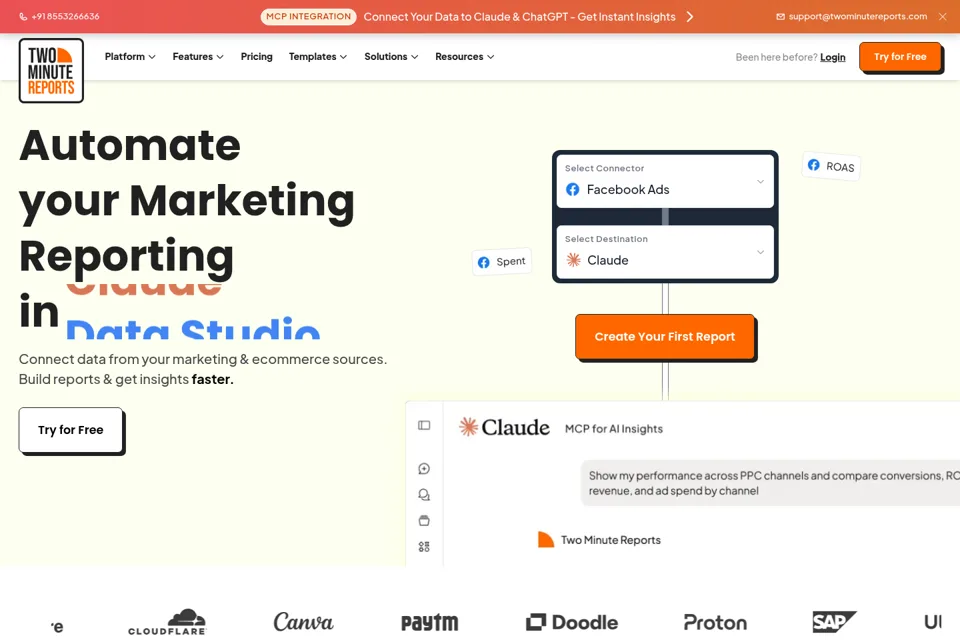The image size is (960, 640).
Task: Open the Select Connector dropdown
Action: coord(665,181)
